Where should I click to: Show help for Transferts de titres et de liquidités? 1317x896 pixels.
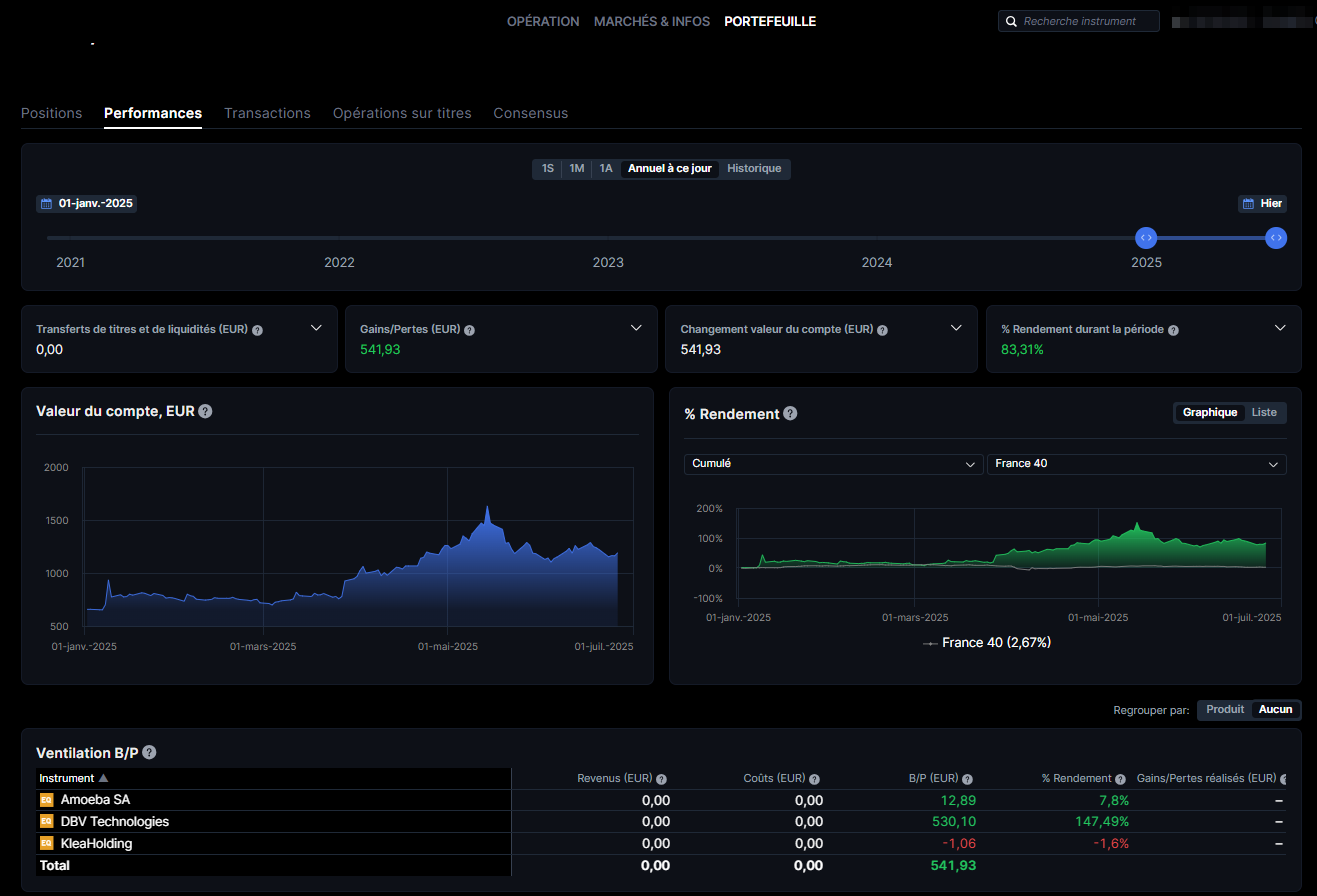(258, 330)
